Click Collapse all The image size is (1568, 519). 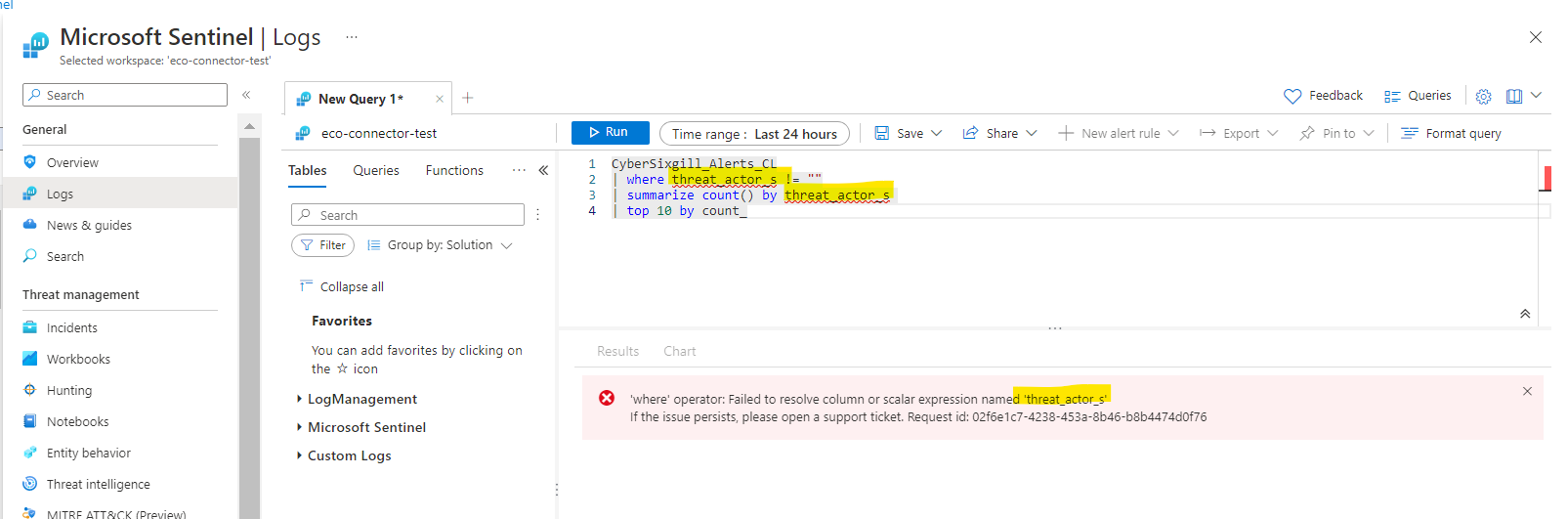coord(342,286)
